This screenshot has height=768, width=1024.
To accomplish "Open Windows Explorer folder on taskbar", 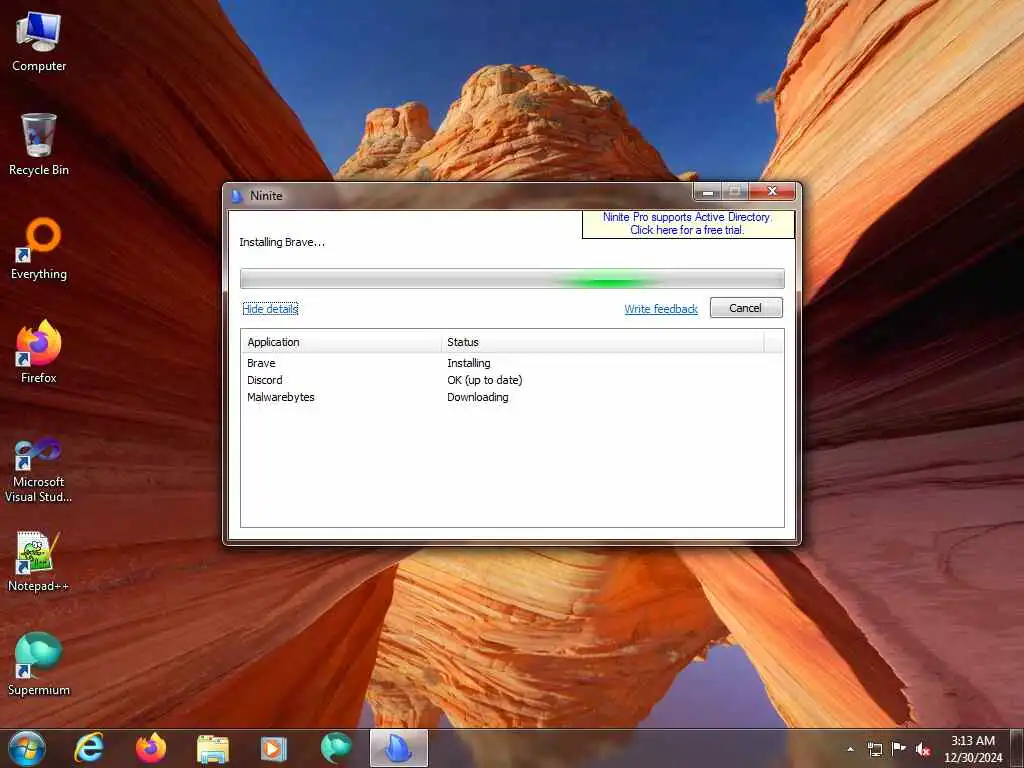I will click(212, 749).
